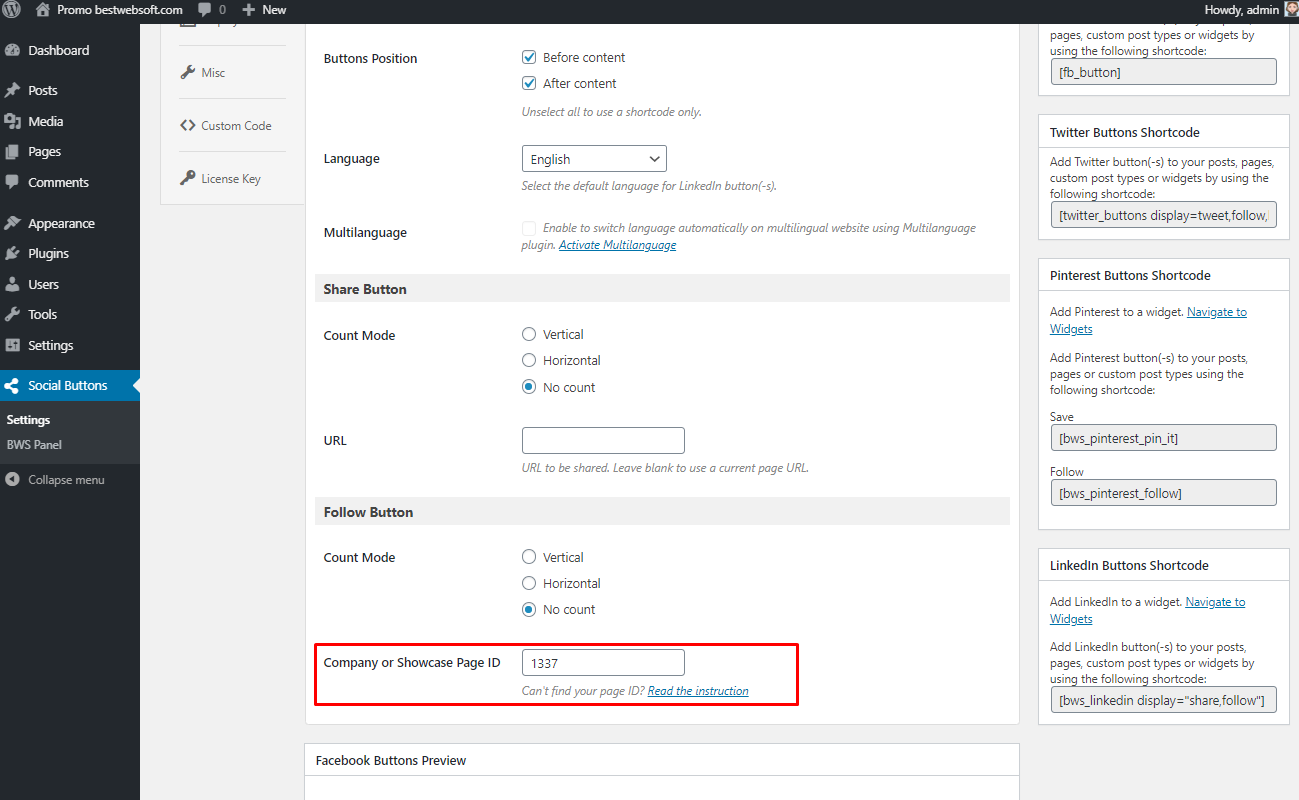Click the plus icon next to New

(x=249, y=10)
